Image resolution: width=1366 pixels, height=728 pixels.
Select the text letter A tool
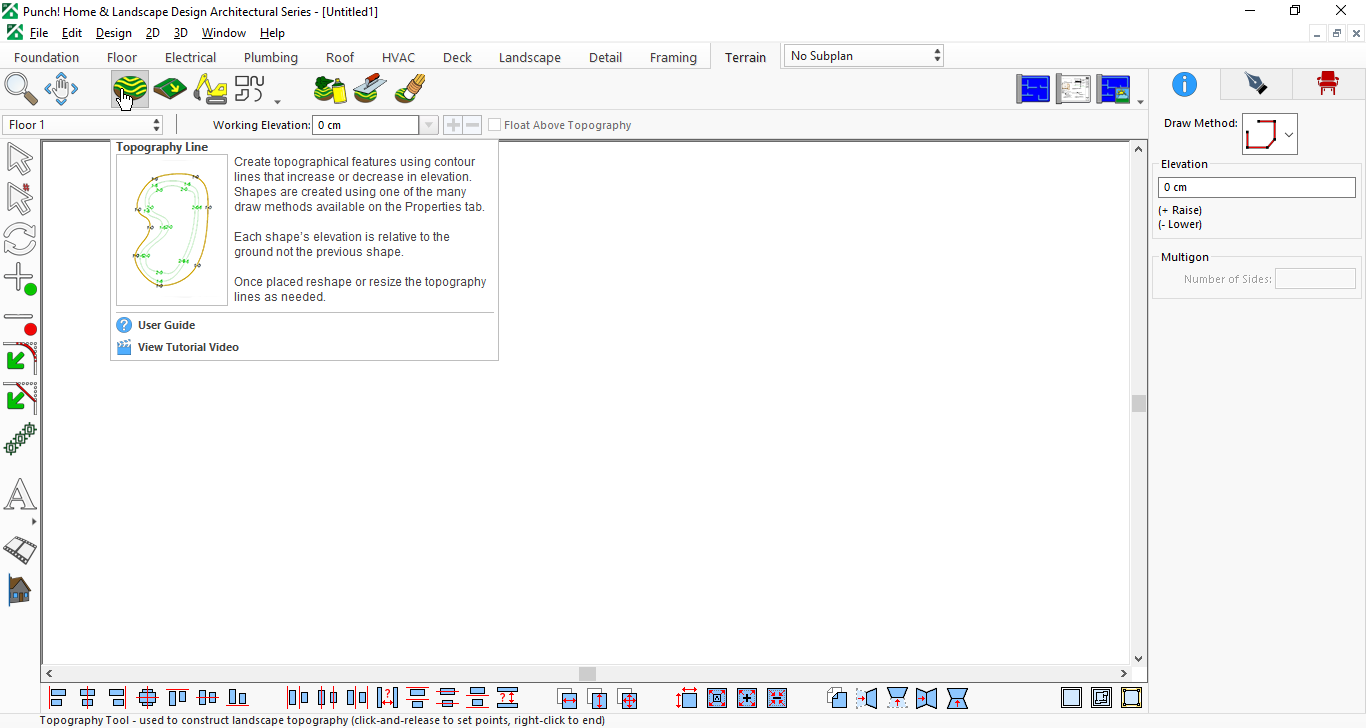click(20, 494)
